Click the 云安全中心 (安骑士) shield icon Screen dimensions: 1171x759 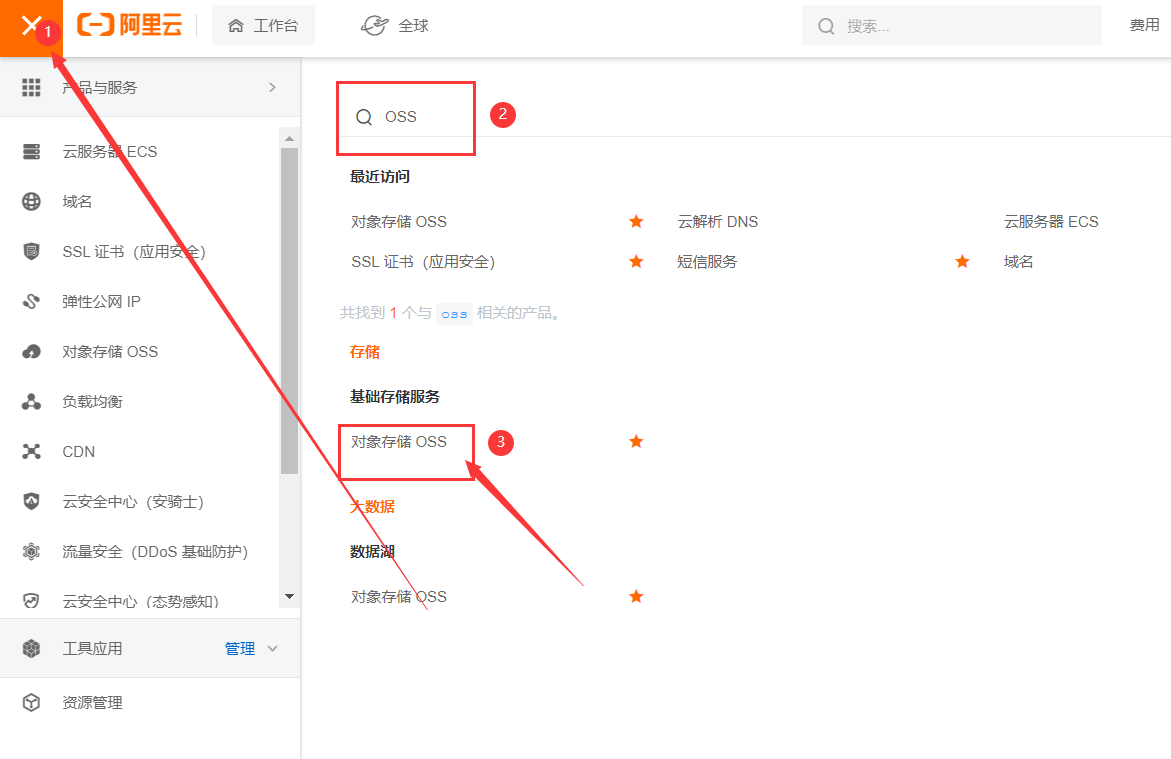[x=31, y=502]
